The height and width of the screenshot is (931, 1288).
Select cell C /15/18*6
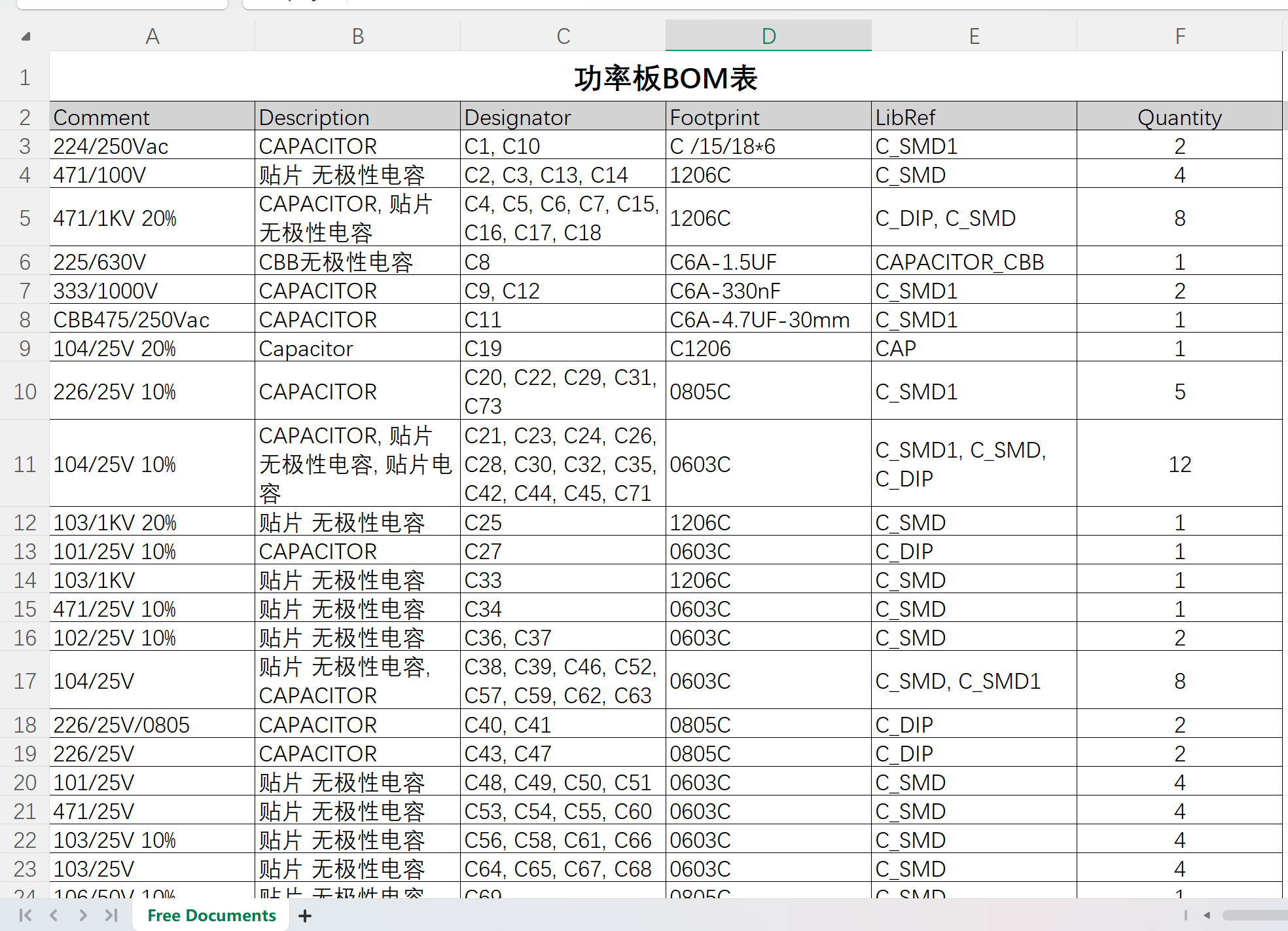(x=768, y=145)
